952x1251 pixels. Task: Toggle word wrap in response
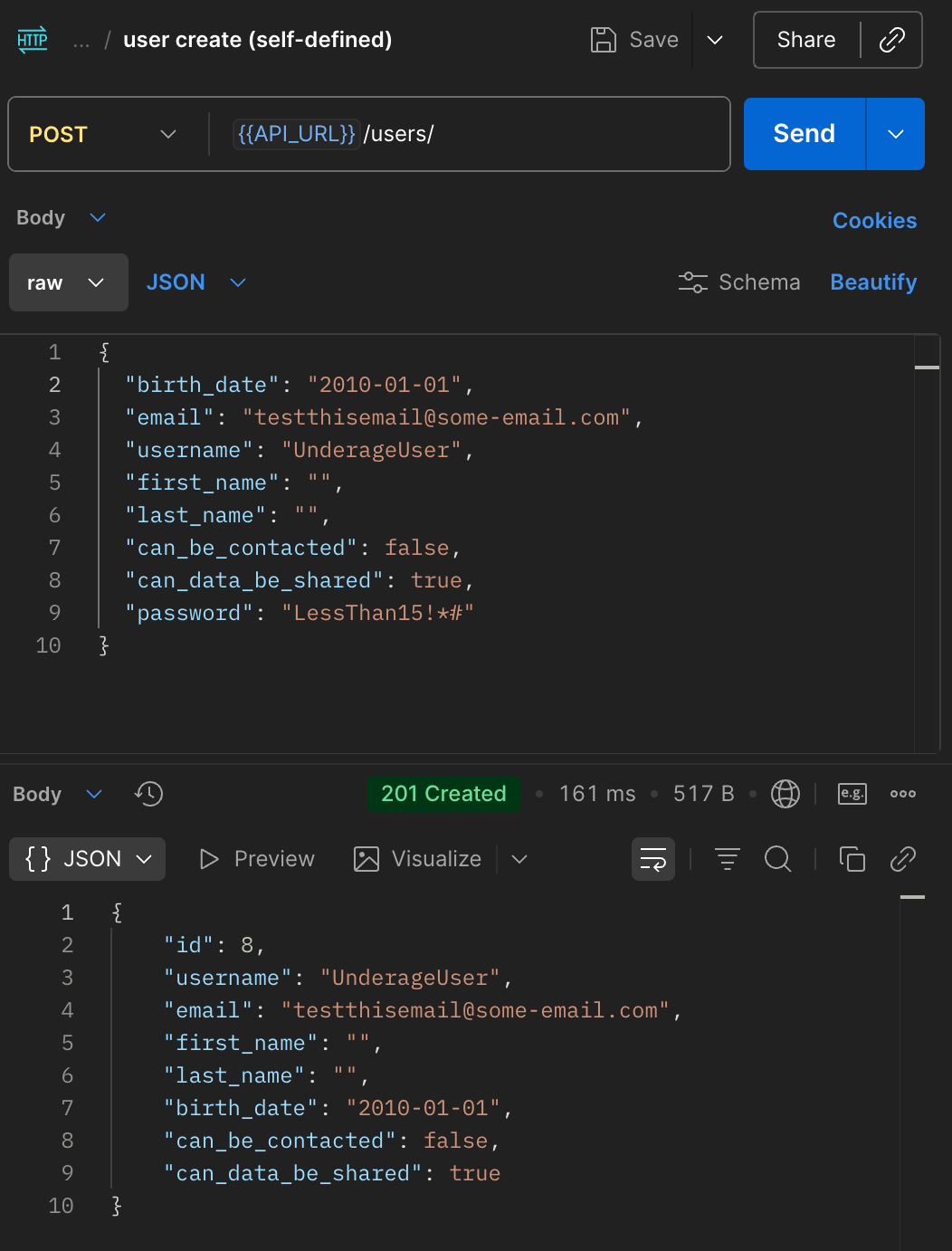pos(652,859)
